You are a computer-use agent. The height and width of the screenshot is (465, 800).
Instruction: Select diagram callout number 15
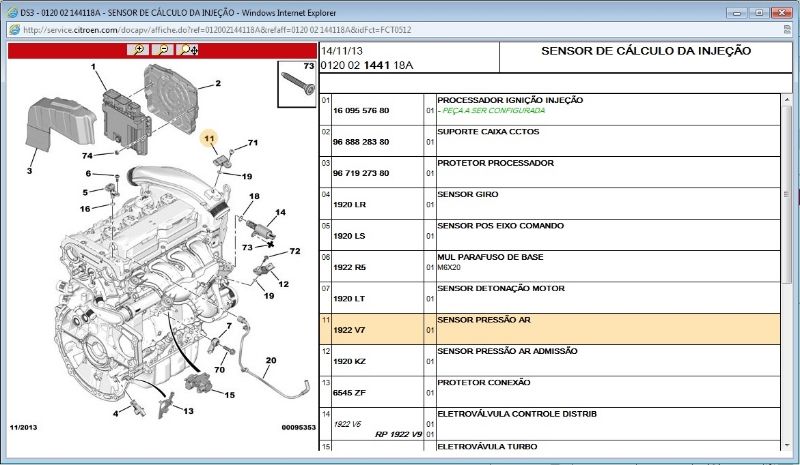pos(230,395)
